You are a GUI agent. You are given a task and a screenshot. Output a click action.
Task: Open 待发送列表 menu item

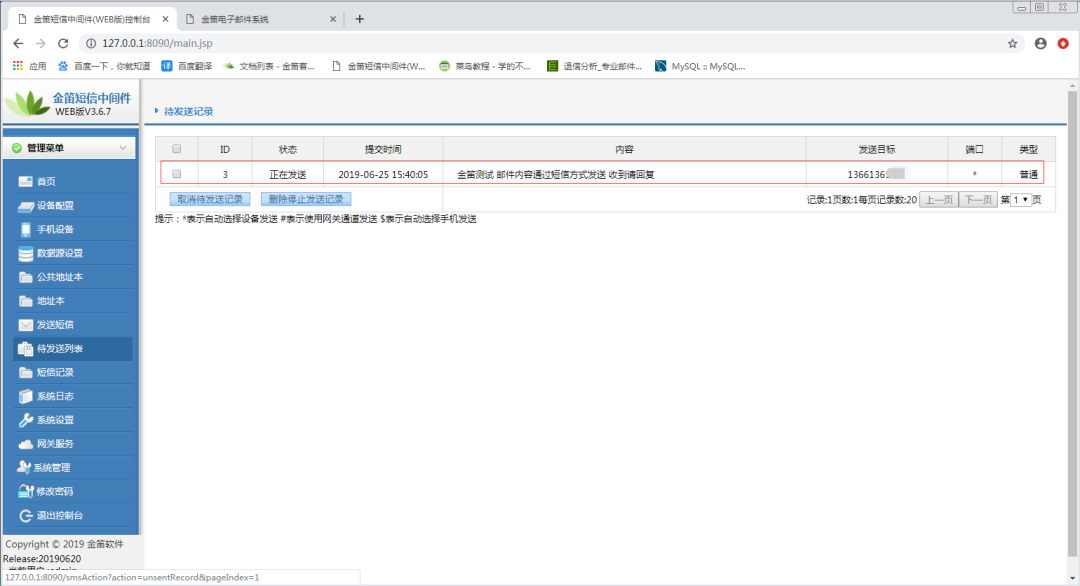[73, 348]
